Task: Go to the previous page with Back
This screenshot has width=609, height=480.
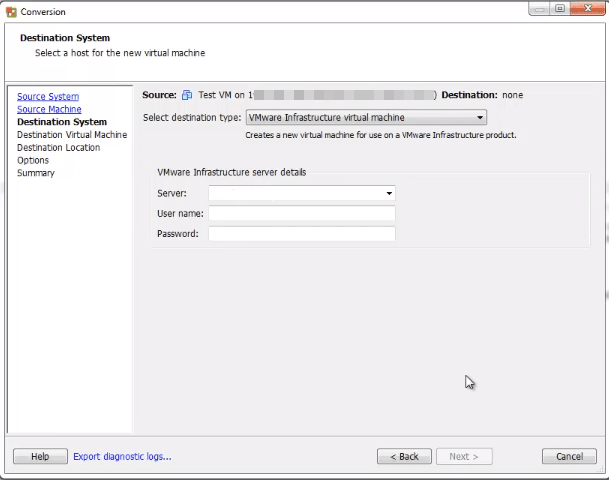Action: click(404, 457)
